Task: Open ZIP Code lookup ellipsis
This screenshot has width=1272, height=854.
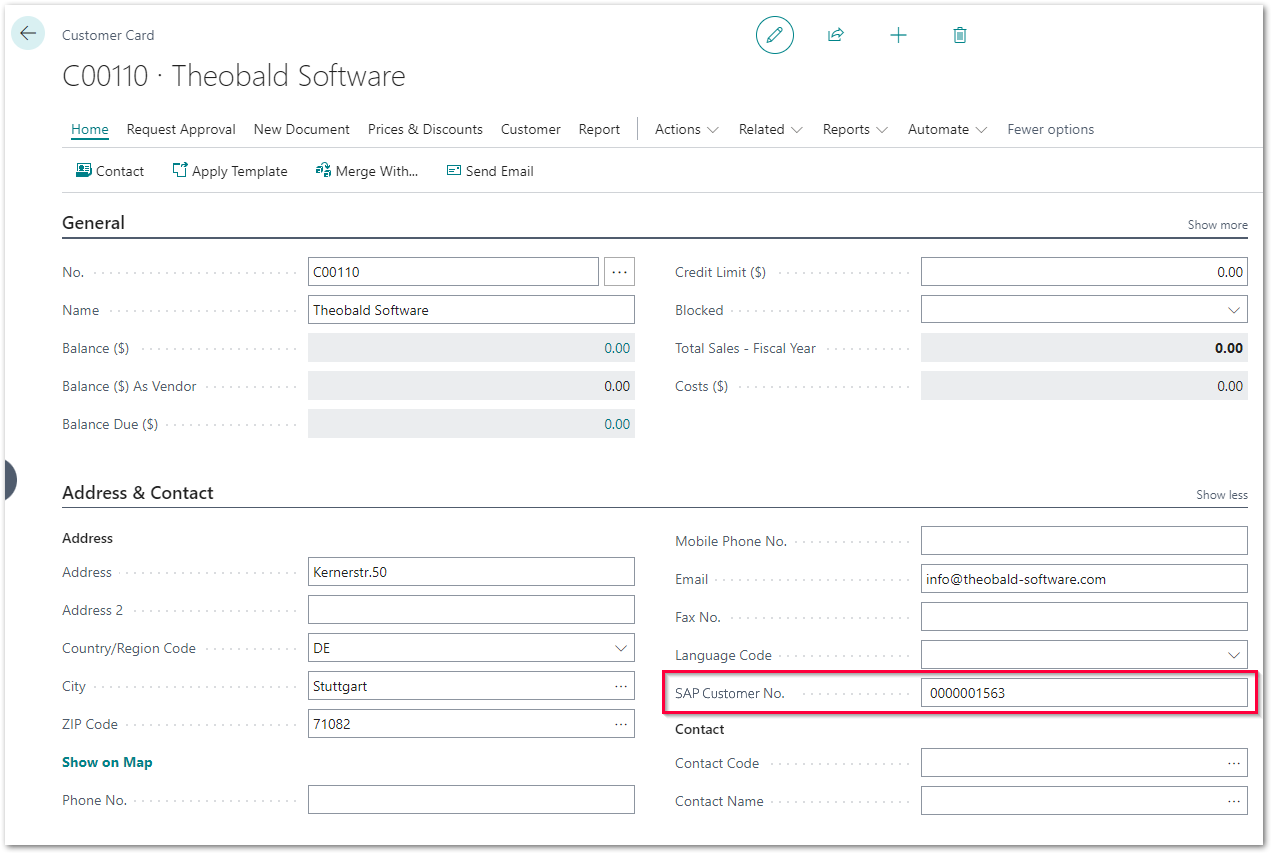Action: pyautogui.click(x=621, y=724)
